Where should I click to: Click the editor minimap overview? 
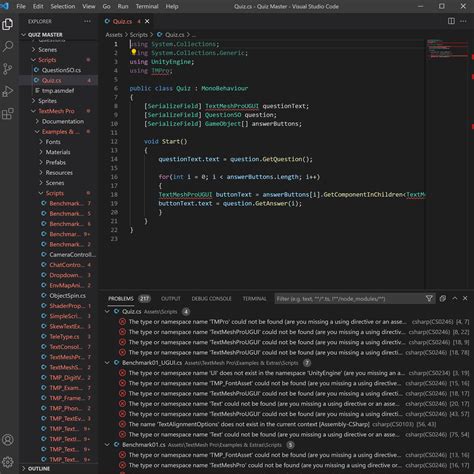click(x=448, y=49)
